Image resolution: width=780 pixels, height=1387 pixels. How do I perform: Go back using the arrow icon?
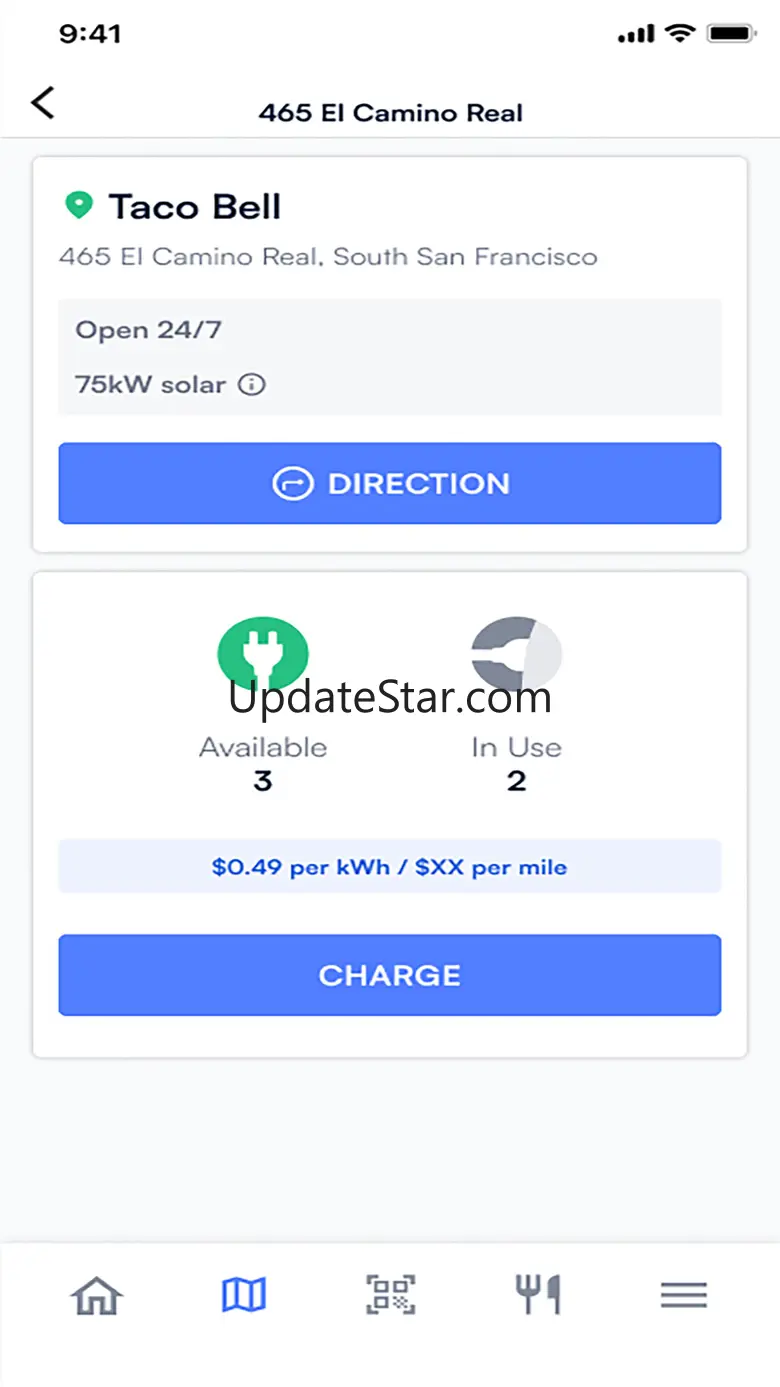(43, 102)
